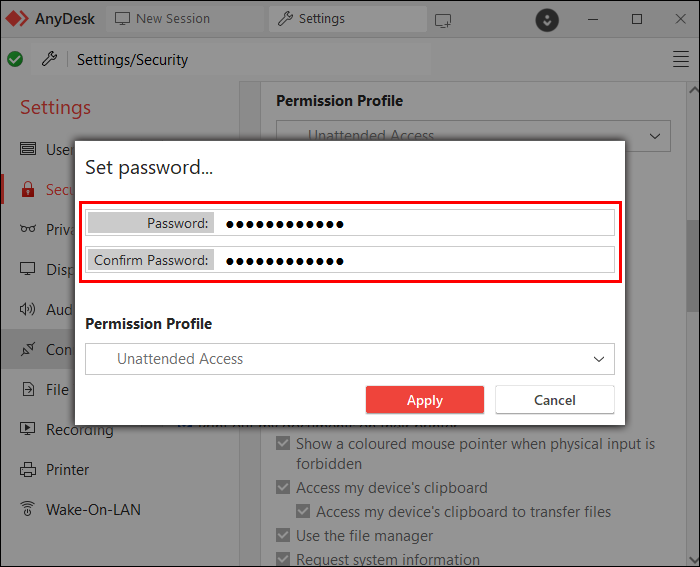Screen dimensions: 700x567
Task: Click the Cancel button
Action: click(x=555, y=400)
